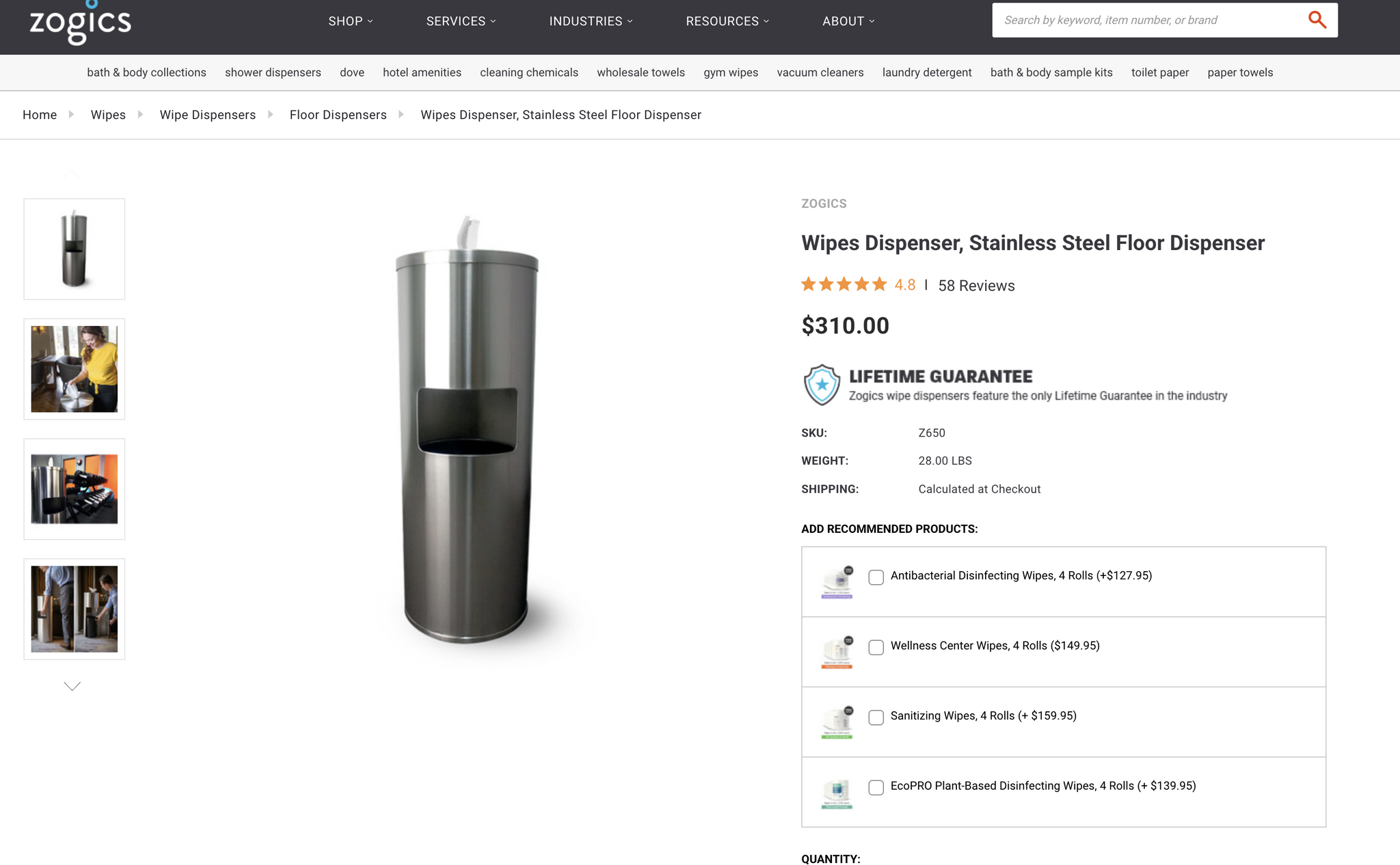The image size is (1400, 865).
Task: Click the Wellness Center Wipes product image
Action: tap(837, 652)
